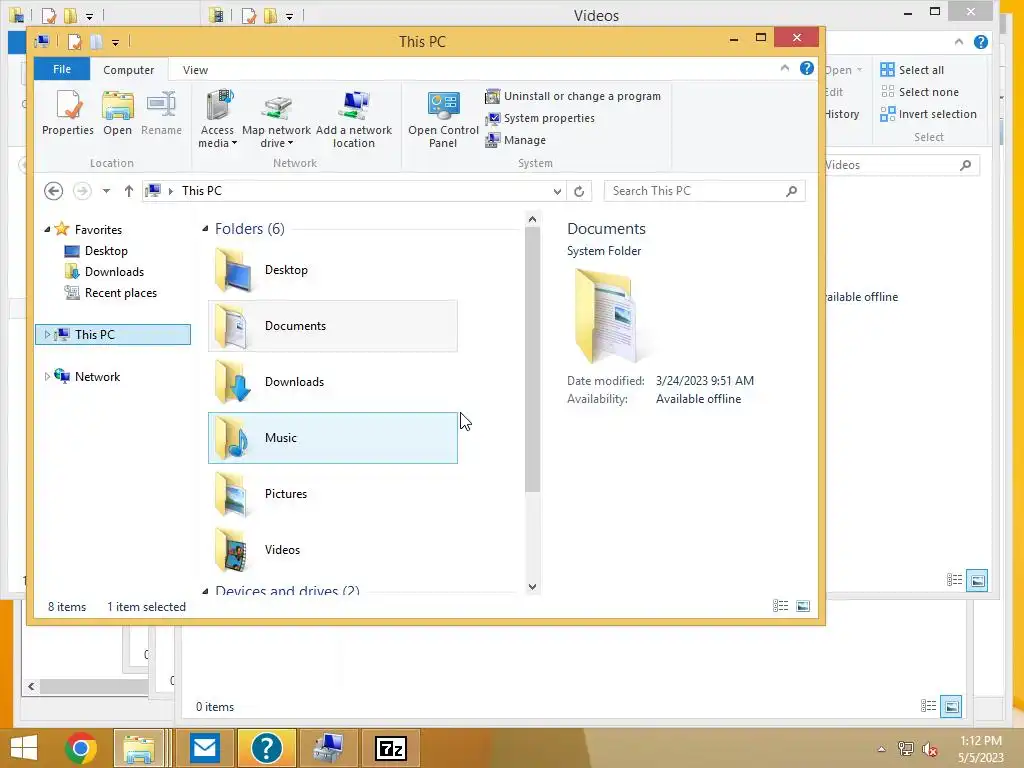Click Select none in Videos window
The image size is (1024, 768).
pyautogui.click(x=920, y=92)
